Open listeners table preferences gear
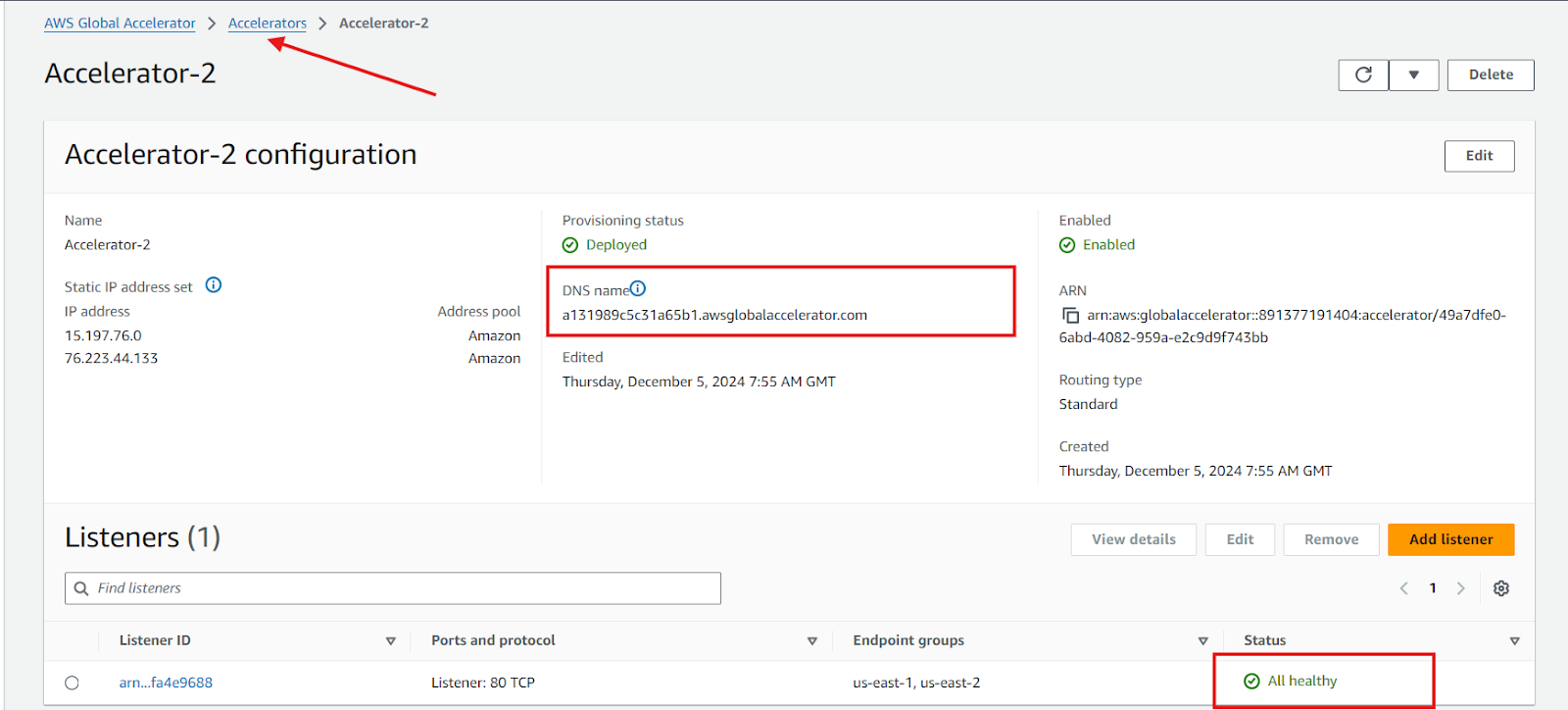The image size is (1568, 710). pyautogui.click(x=1500, y=588)
